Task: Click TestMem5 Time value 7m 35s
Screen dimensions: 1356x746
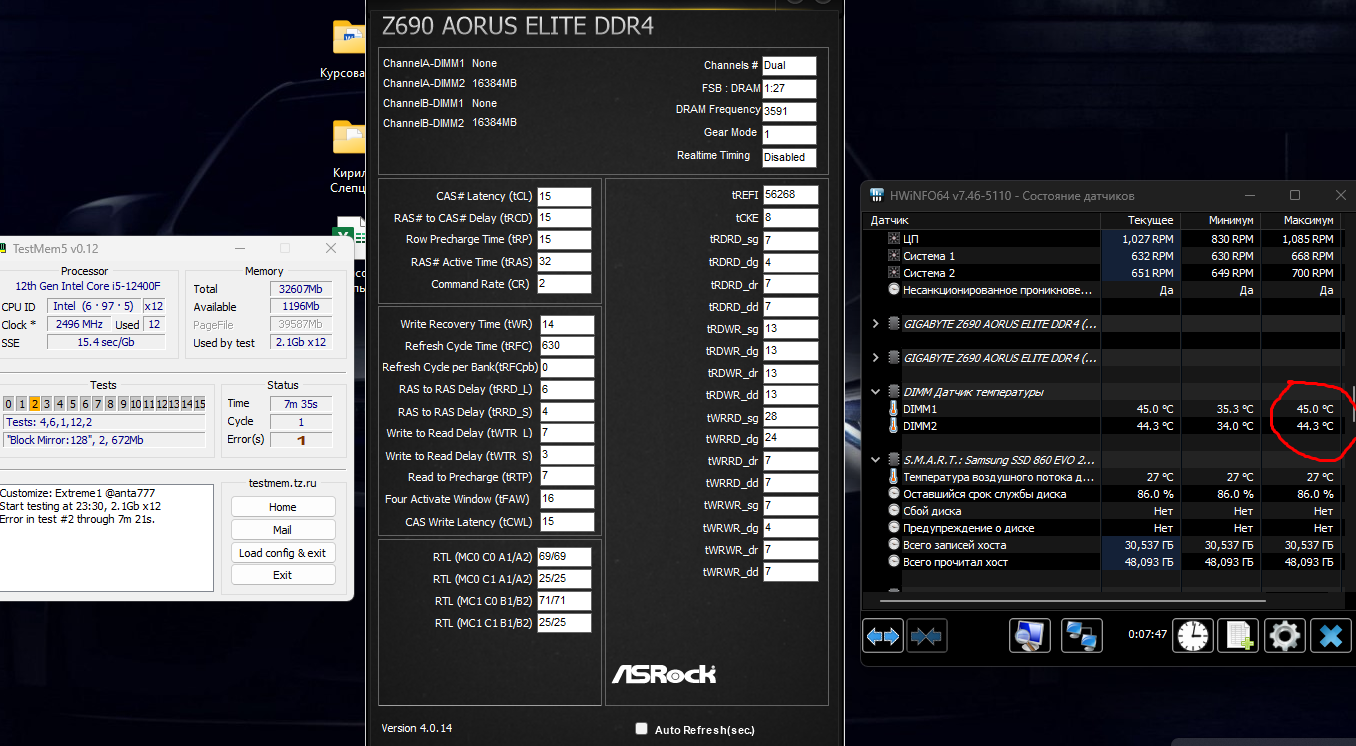Action: (x=302, y=404)
